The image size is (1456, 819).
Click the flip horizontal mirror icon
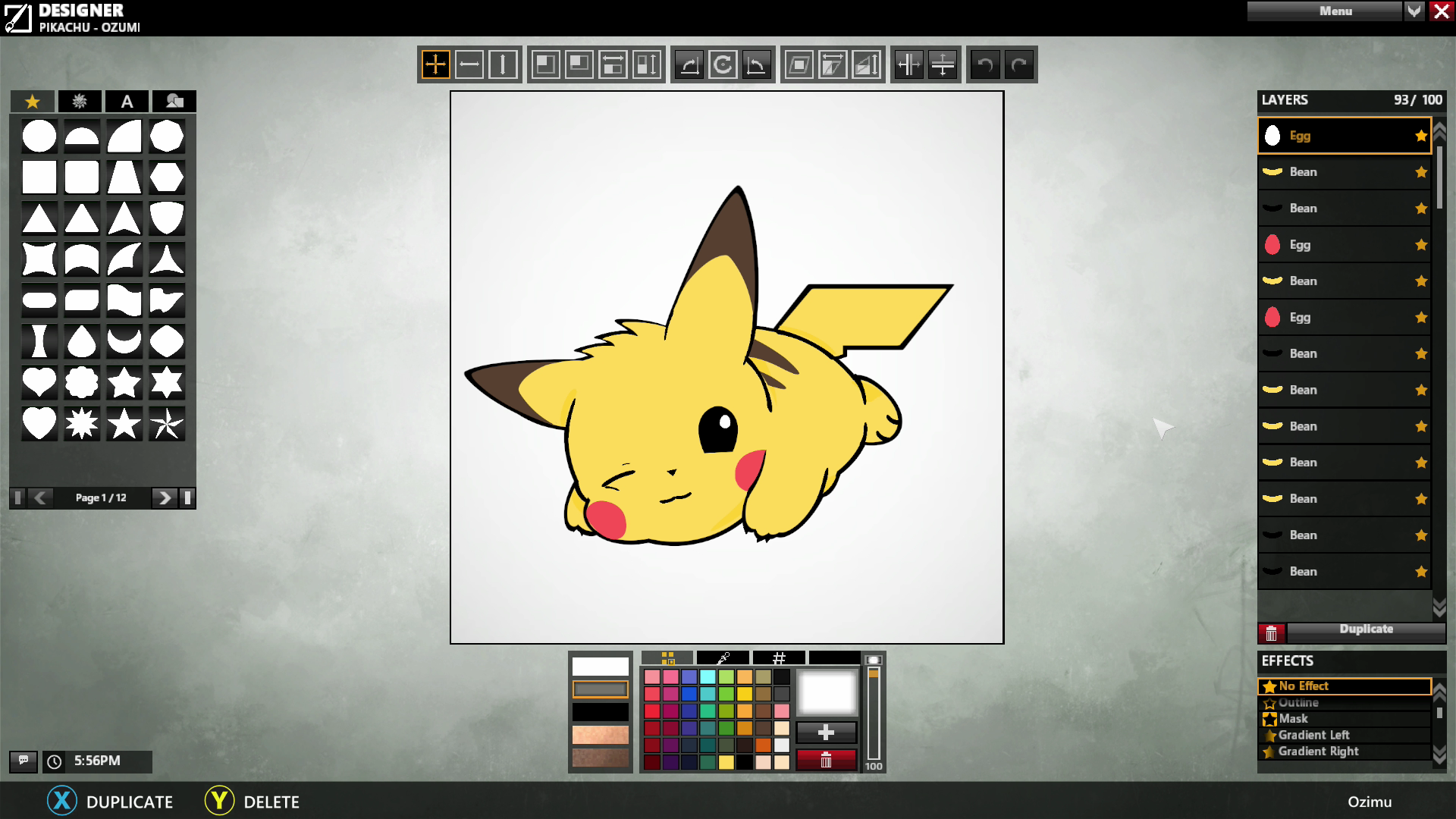(x=908, y=64)
